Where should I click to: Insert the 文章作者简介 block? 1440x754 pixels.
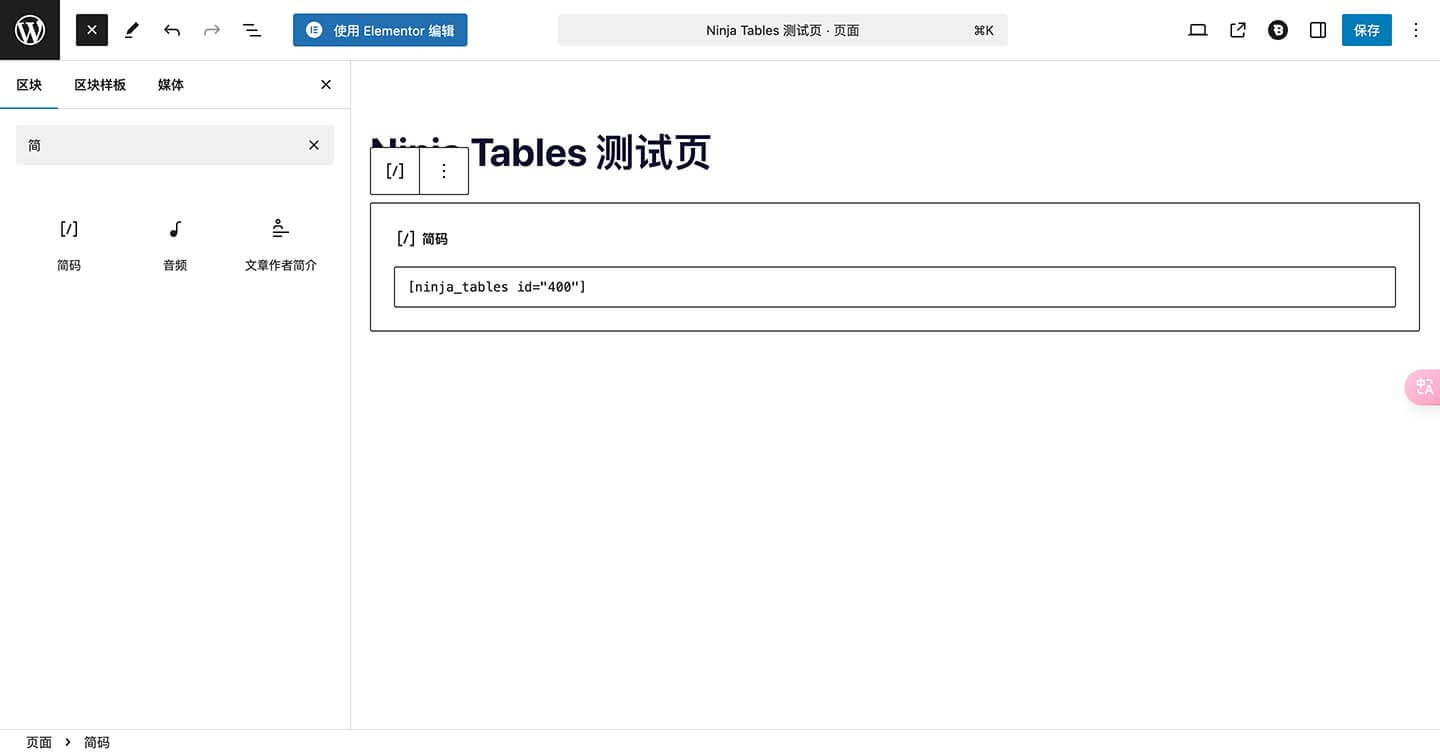281,245
